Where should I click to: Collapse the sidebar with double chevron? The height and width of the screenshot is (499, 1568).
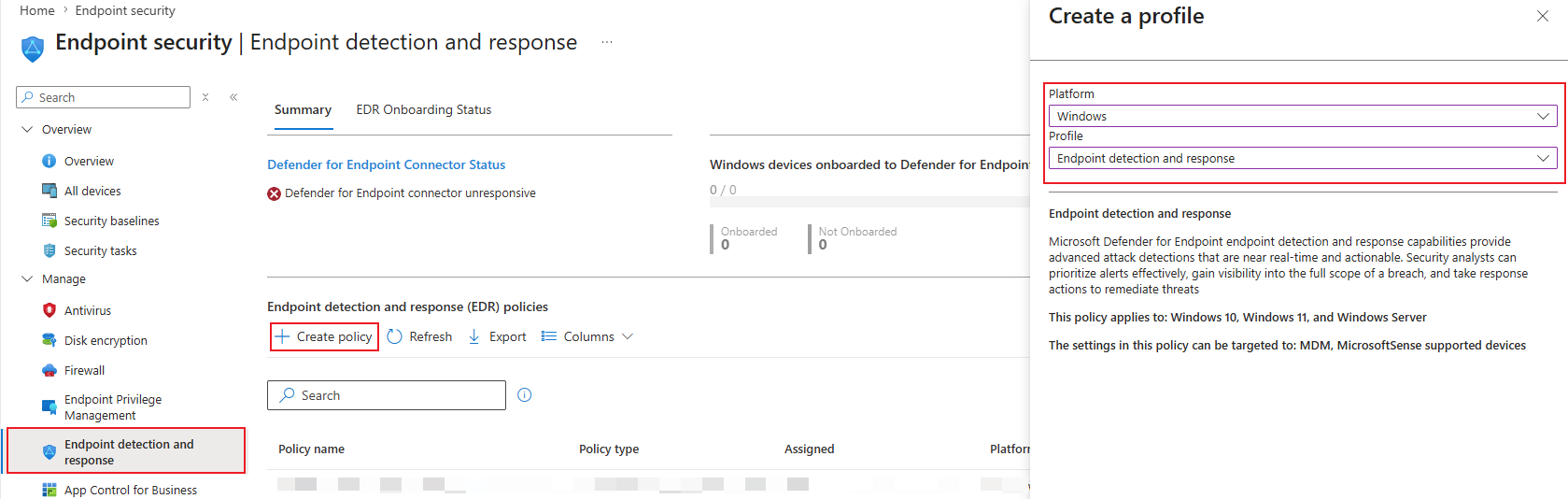click(233, 97)
